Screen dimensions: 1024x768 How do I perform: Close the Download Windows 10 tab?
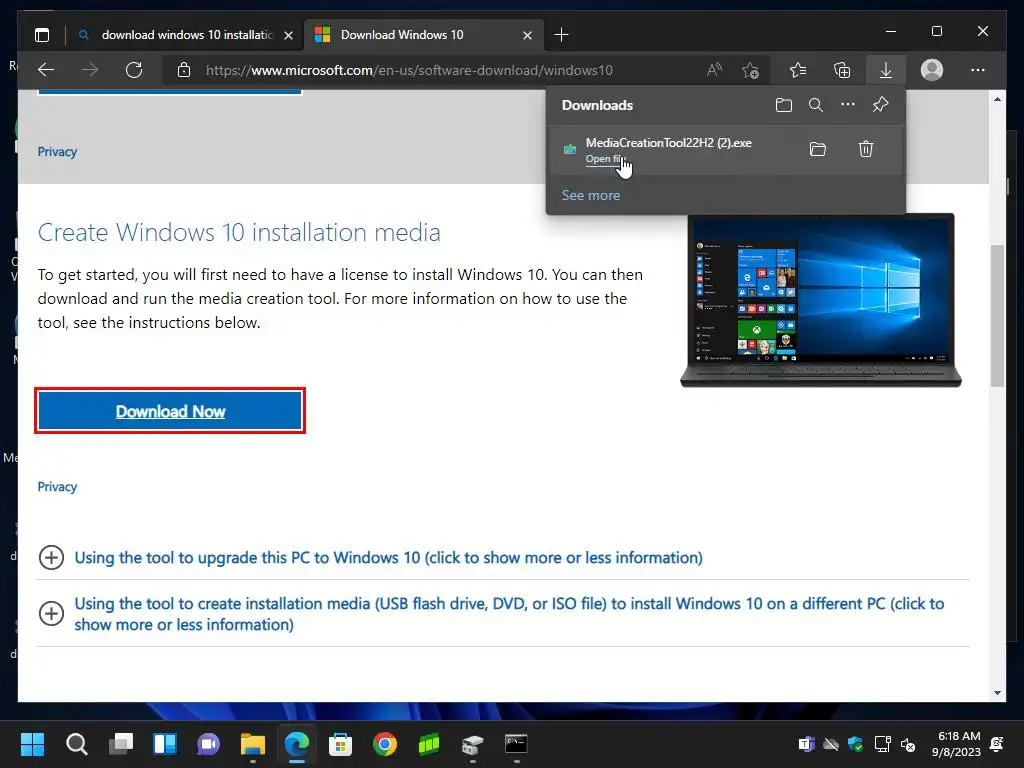pyautogui.click(x=528, y=35)
